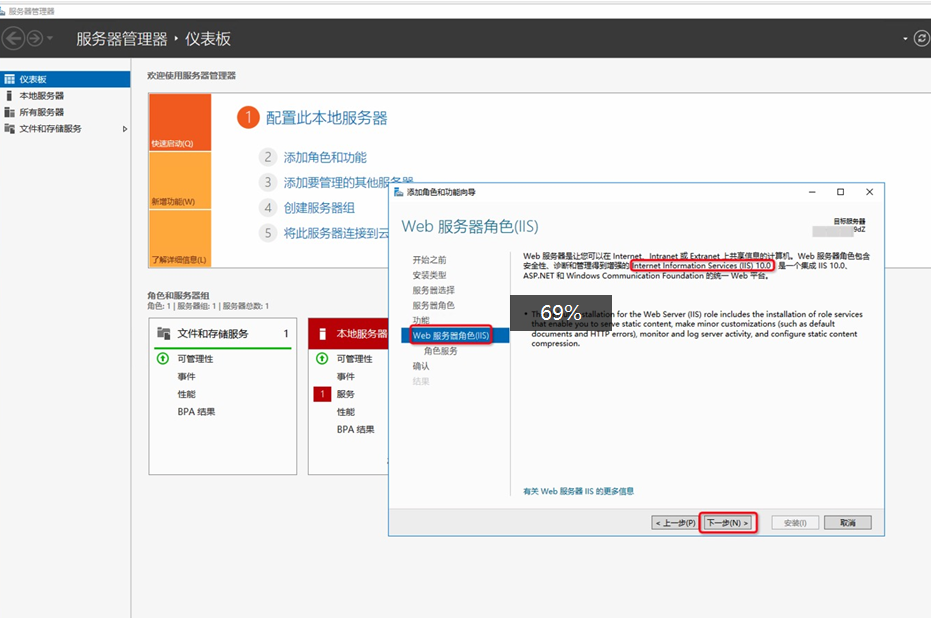931x618 pixels.
Task: Click the 文件和存储服务 tile icon
Action: click(x=164, y=334)
